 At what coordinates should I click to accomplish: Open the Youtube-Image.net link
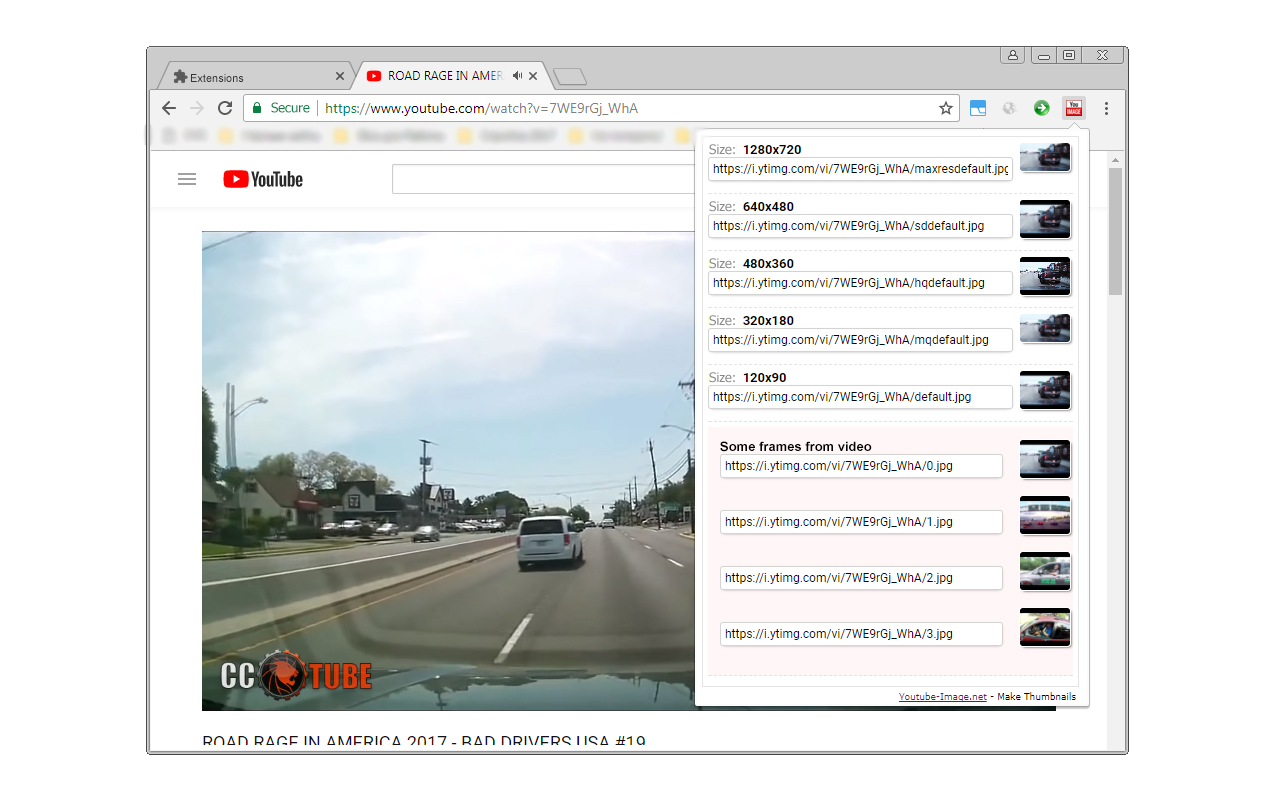pyautogui.click(x=942, y=696)
